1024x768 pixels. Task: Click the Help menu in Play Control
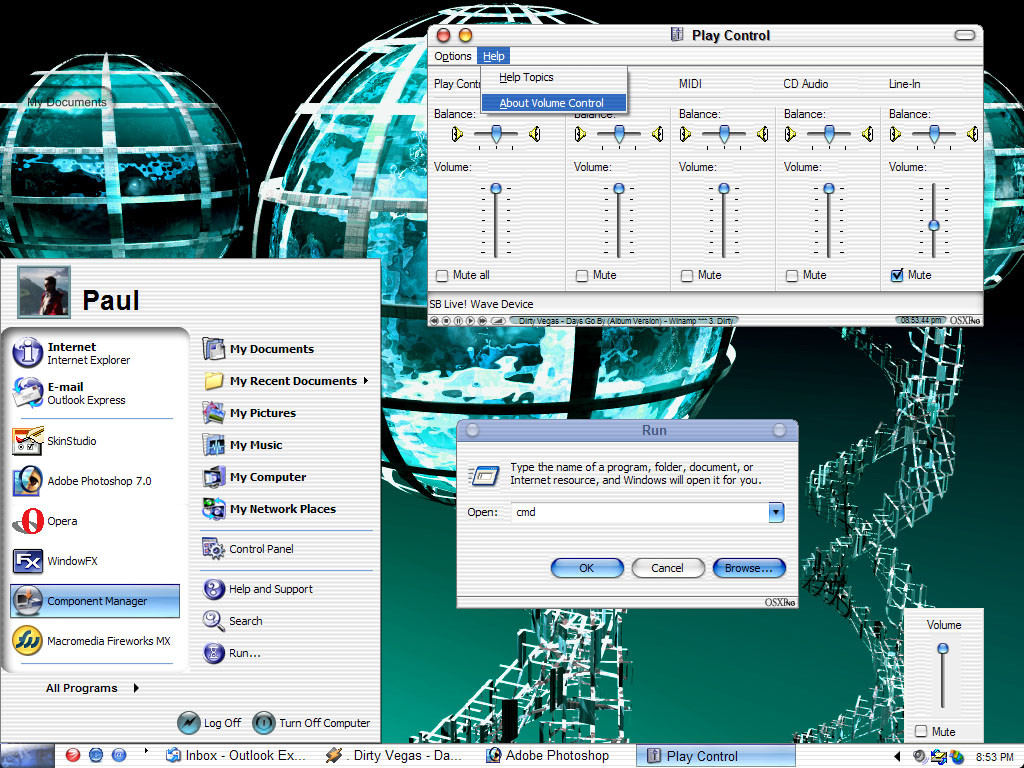click(493, 56)
